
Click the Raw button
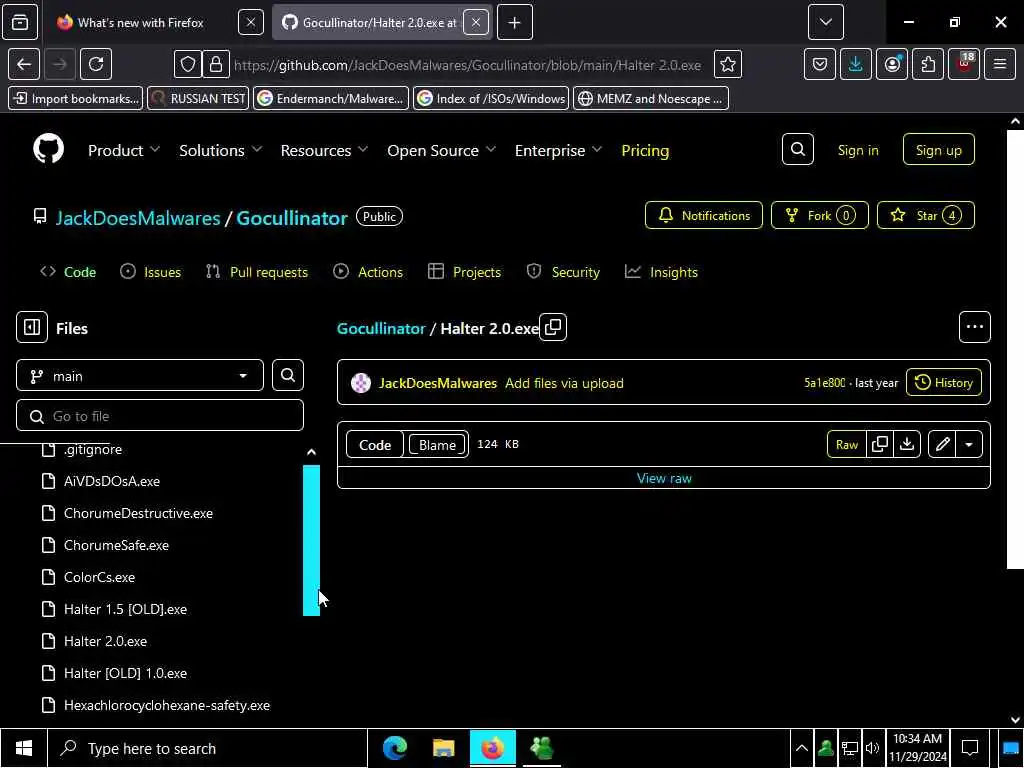[846, 444]
